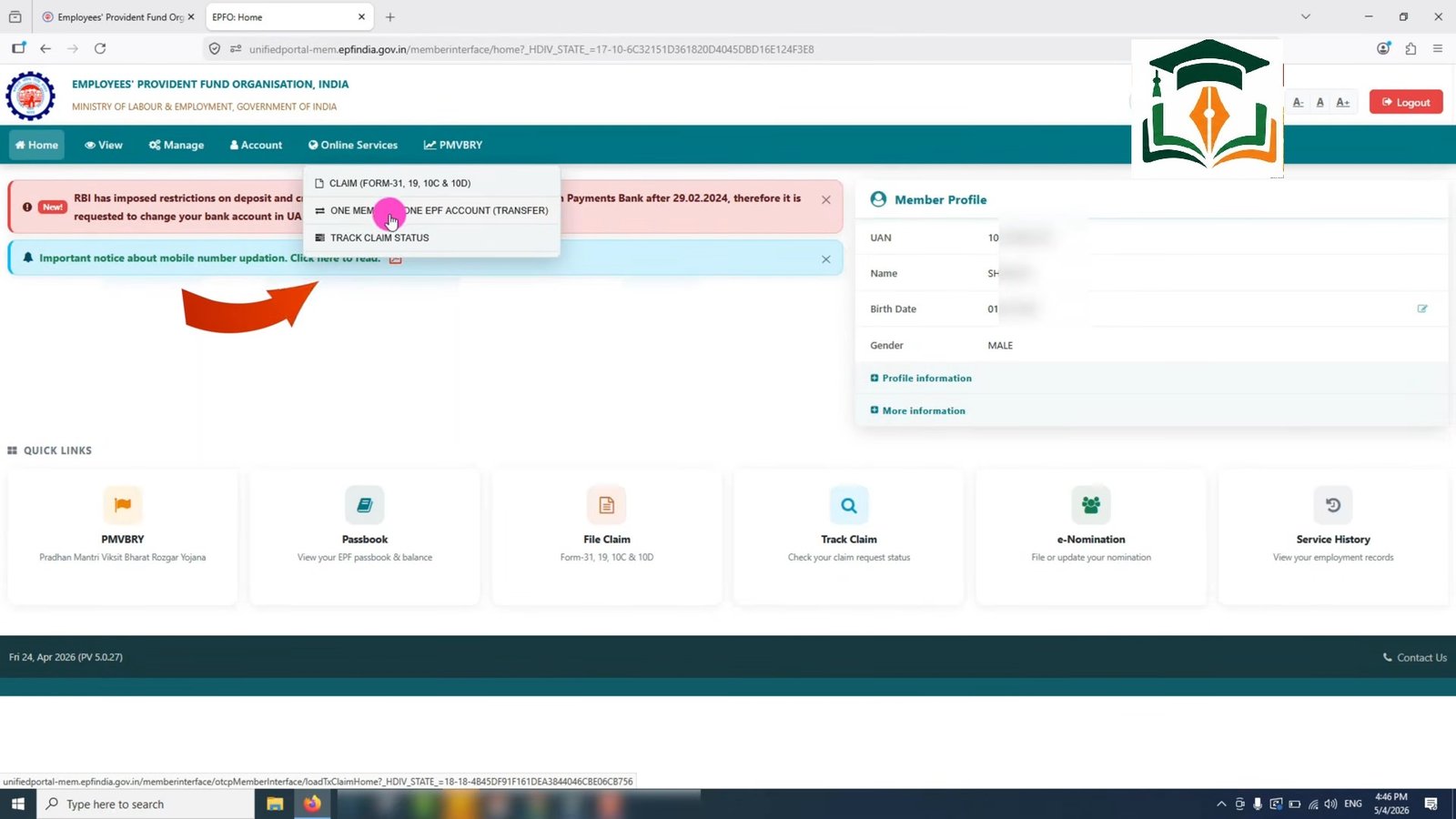Log out using the Logout button
This screenshot has width=1456, height=819.
click(x=1406, y=103)
